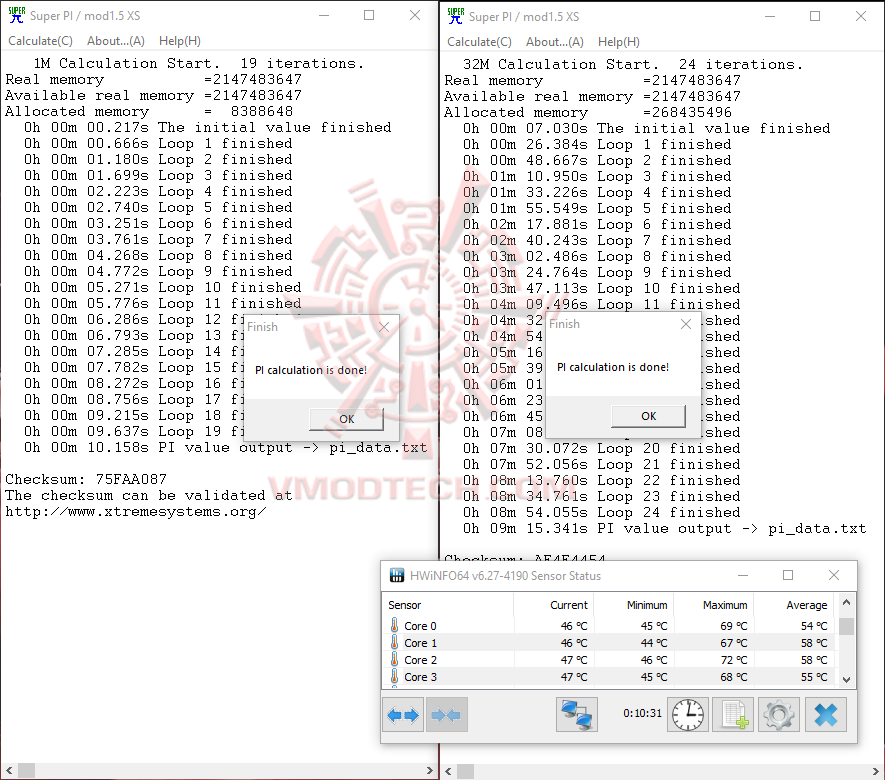The height and width of the screenshot is (780, 885).
Task: Click right Super PI horizontal scroll left arrow
Action: coord(448,771)
